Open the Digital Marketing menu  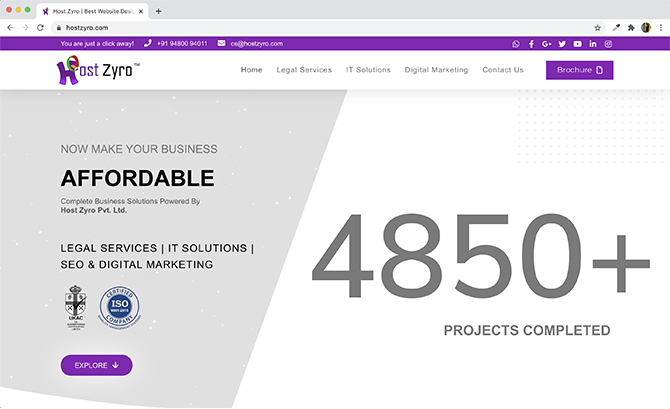point(436,70)
